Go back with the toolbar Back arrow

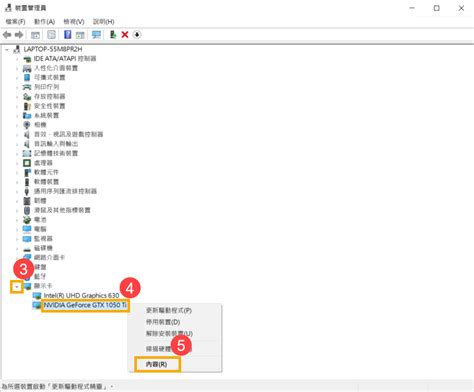(x=7, y=35)
